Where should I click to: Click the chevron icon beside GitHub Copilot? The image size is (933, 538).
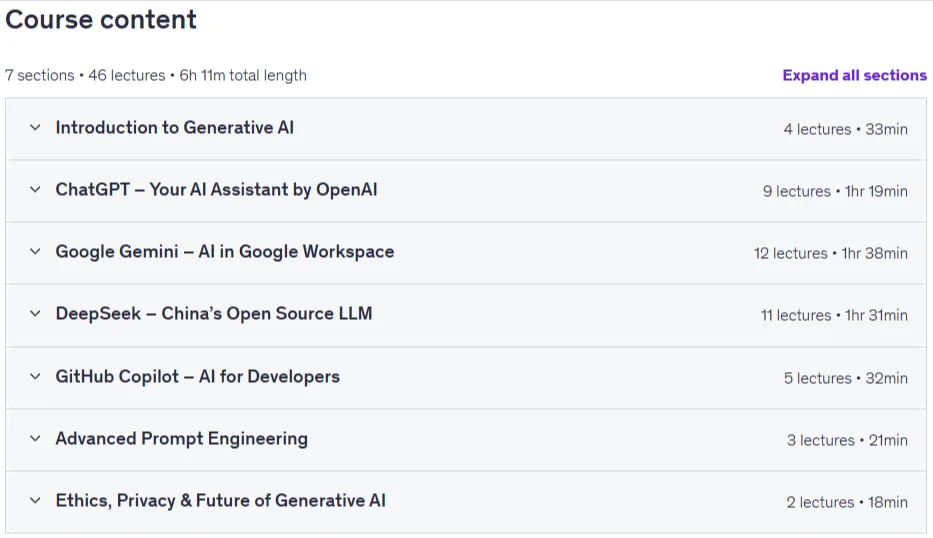coord(35,376)
